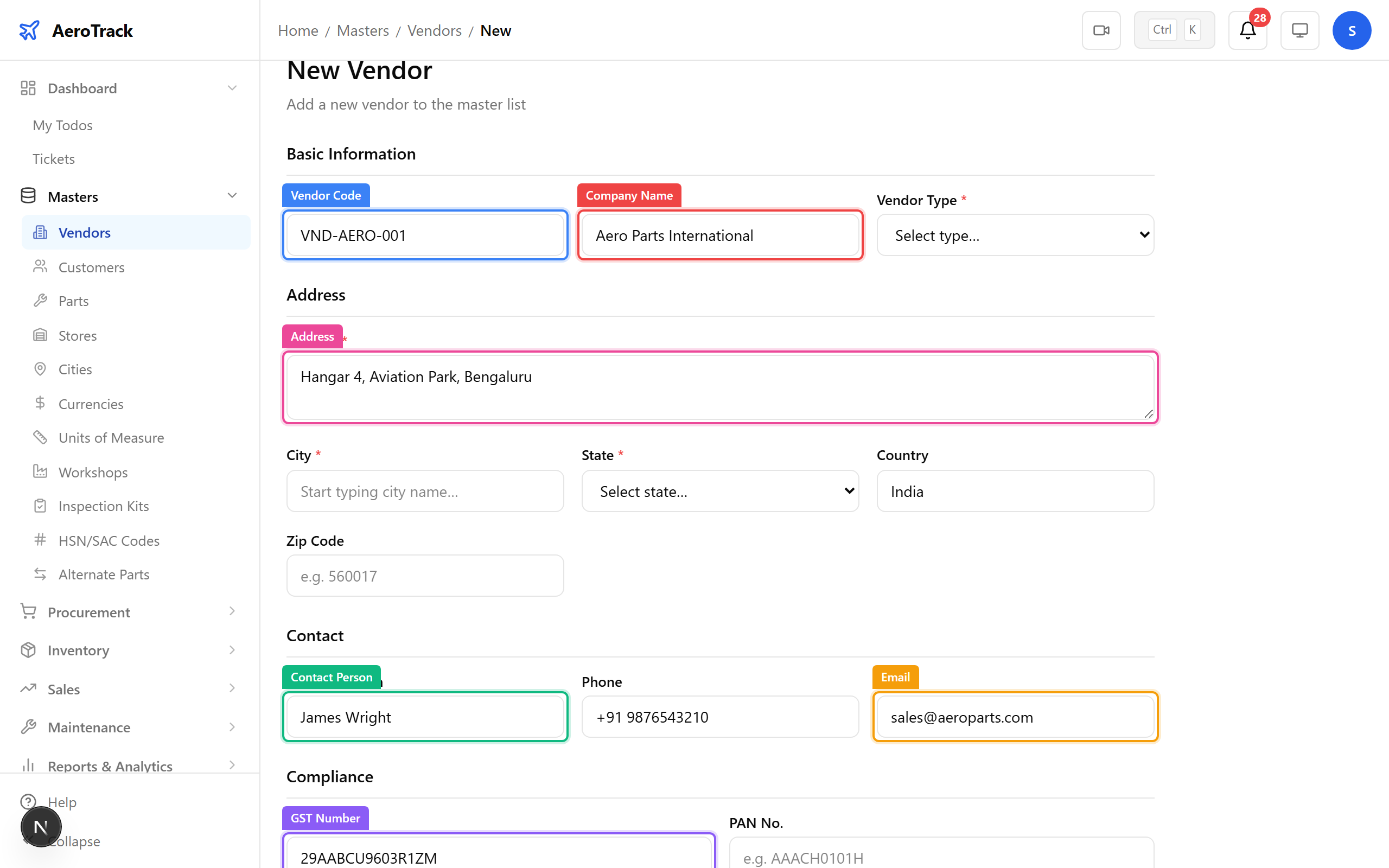Click inside the Zip Code field
Viewport: 1389px width, 868px height.
[424, 575]
